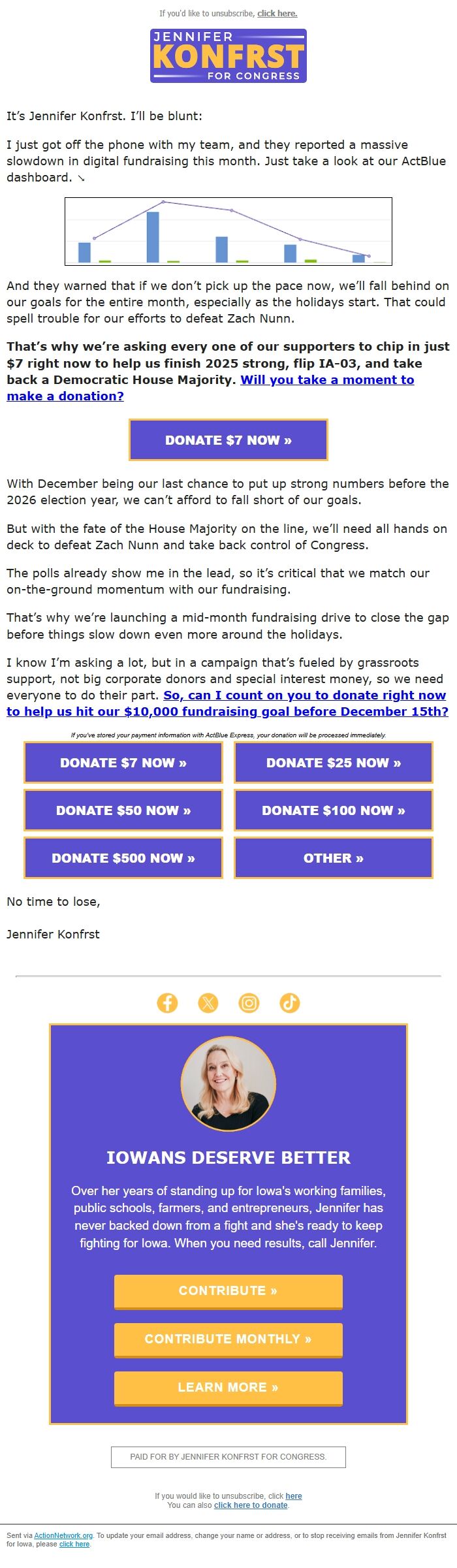Viewport: 457px width, 1568px height.
Task: Select the DONATE $25 NOW option
Action: tap(334, 763)
